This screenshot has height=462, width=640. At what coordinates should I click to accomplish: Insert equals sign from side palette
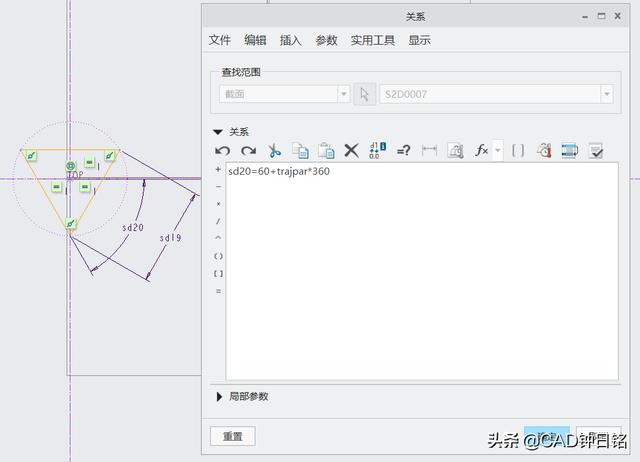point(218,291)
